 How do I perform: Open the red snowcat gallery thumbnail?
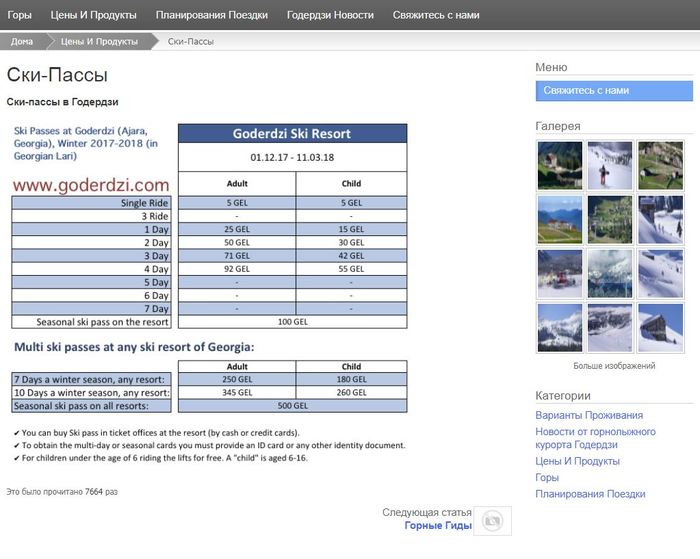point(559,273)
